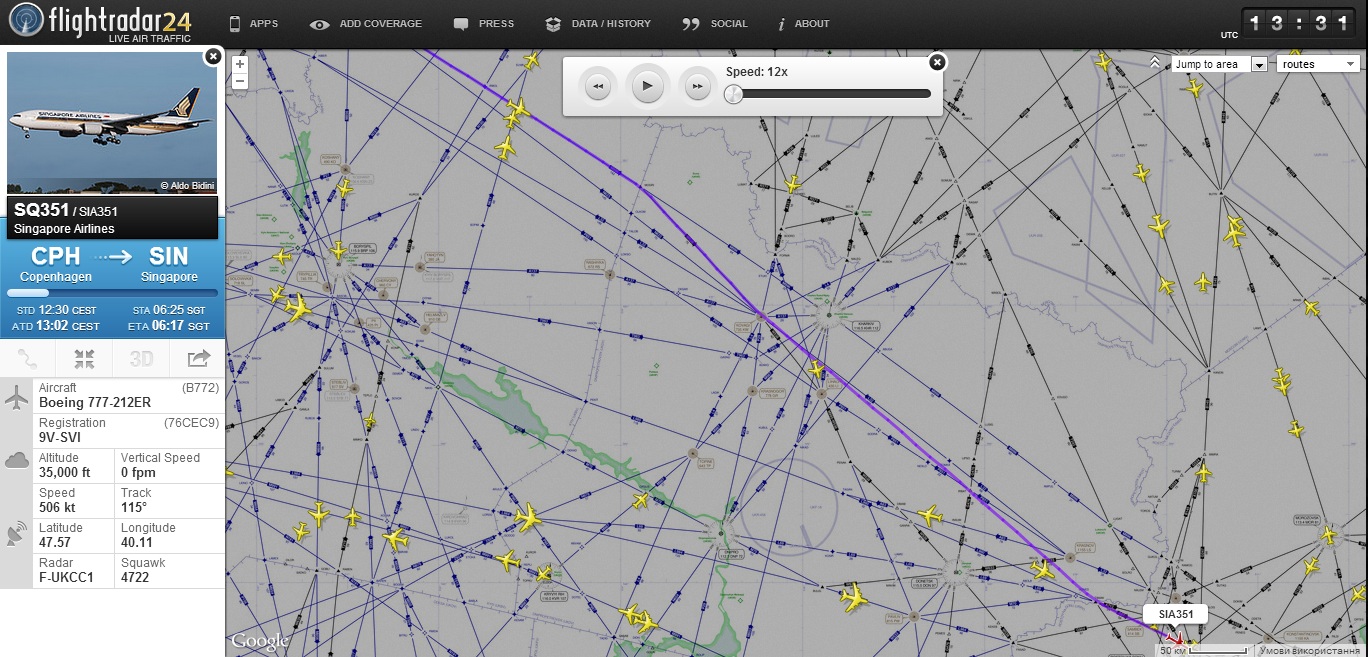The width and height of the screenshot is (1368, 657).
Task: Open the Add Coverage menu
Action: point(366,23)
